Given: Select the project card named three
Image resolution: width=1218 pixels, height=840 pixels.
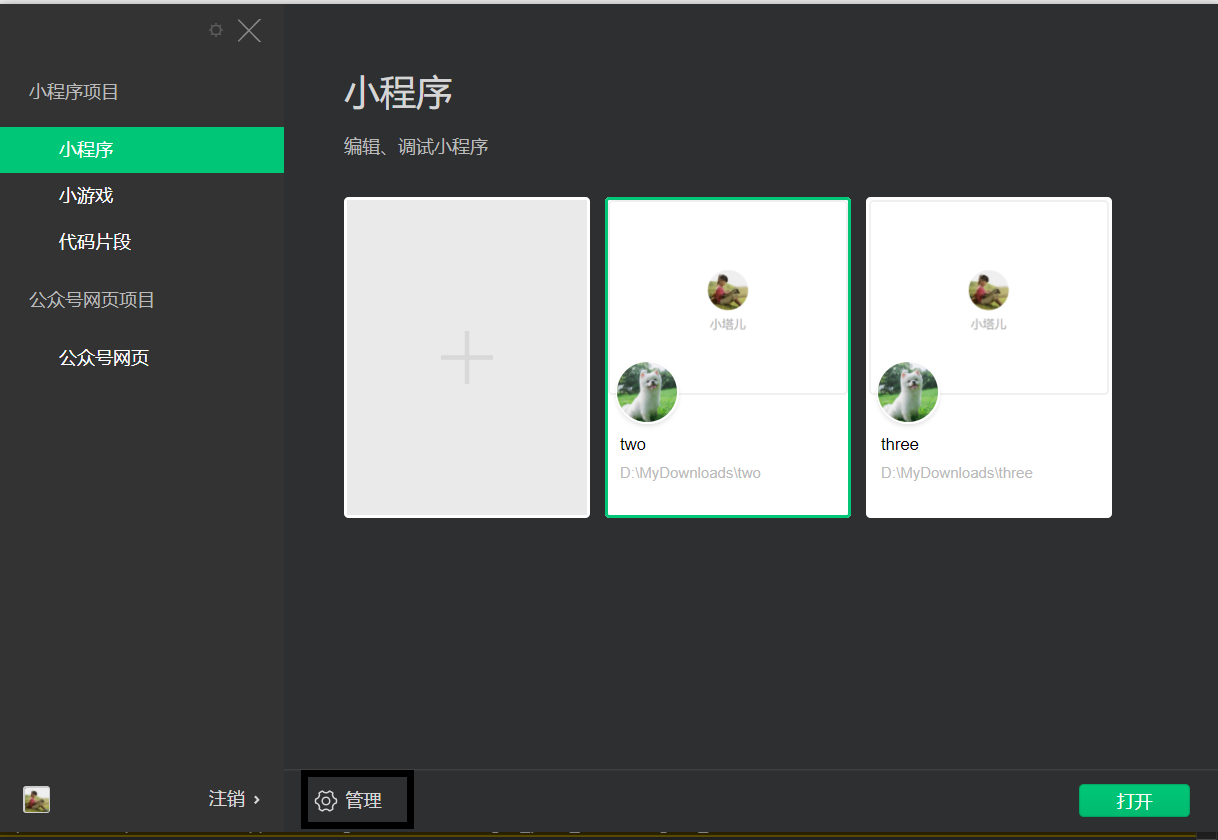Looking at the screenshot, I should 989,357.
